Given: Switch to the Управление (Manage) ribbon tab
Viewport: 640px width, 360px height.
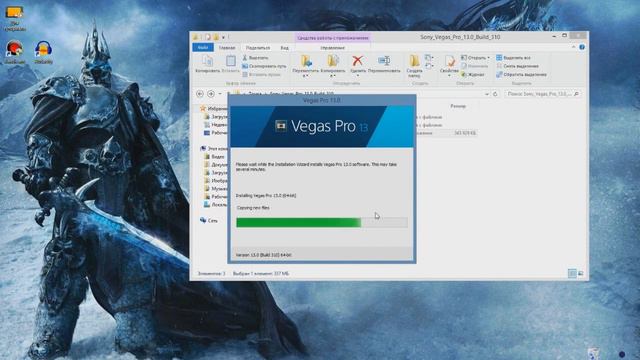Looking at the screenshot, I should pos(332,48).
